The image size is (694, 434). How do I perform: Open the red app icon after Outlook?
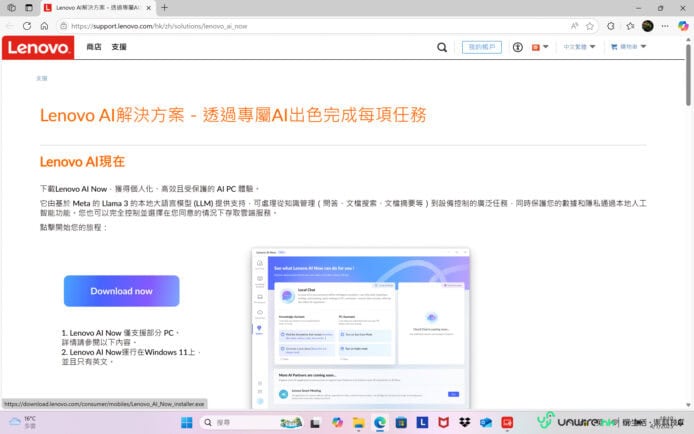click(x=507, y=423)
